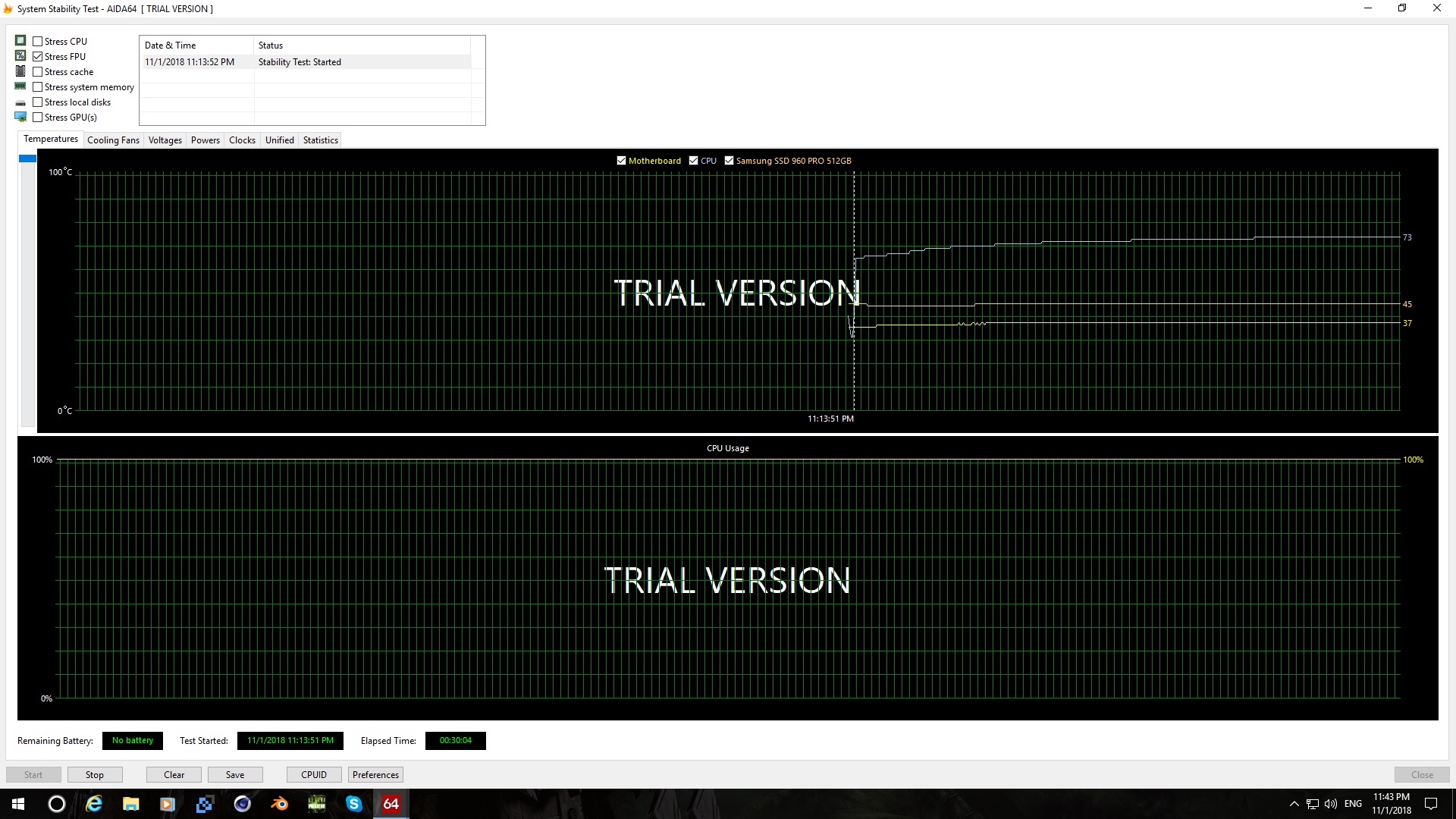Screen dimensions: 1456x819
Task: Click the CPU temperature legend icon
Action: 693,160
